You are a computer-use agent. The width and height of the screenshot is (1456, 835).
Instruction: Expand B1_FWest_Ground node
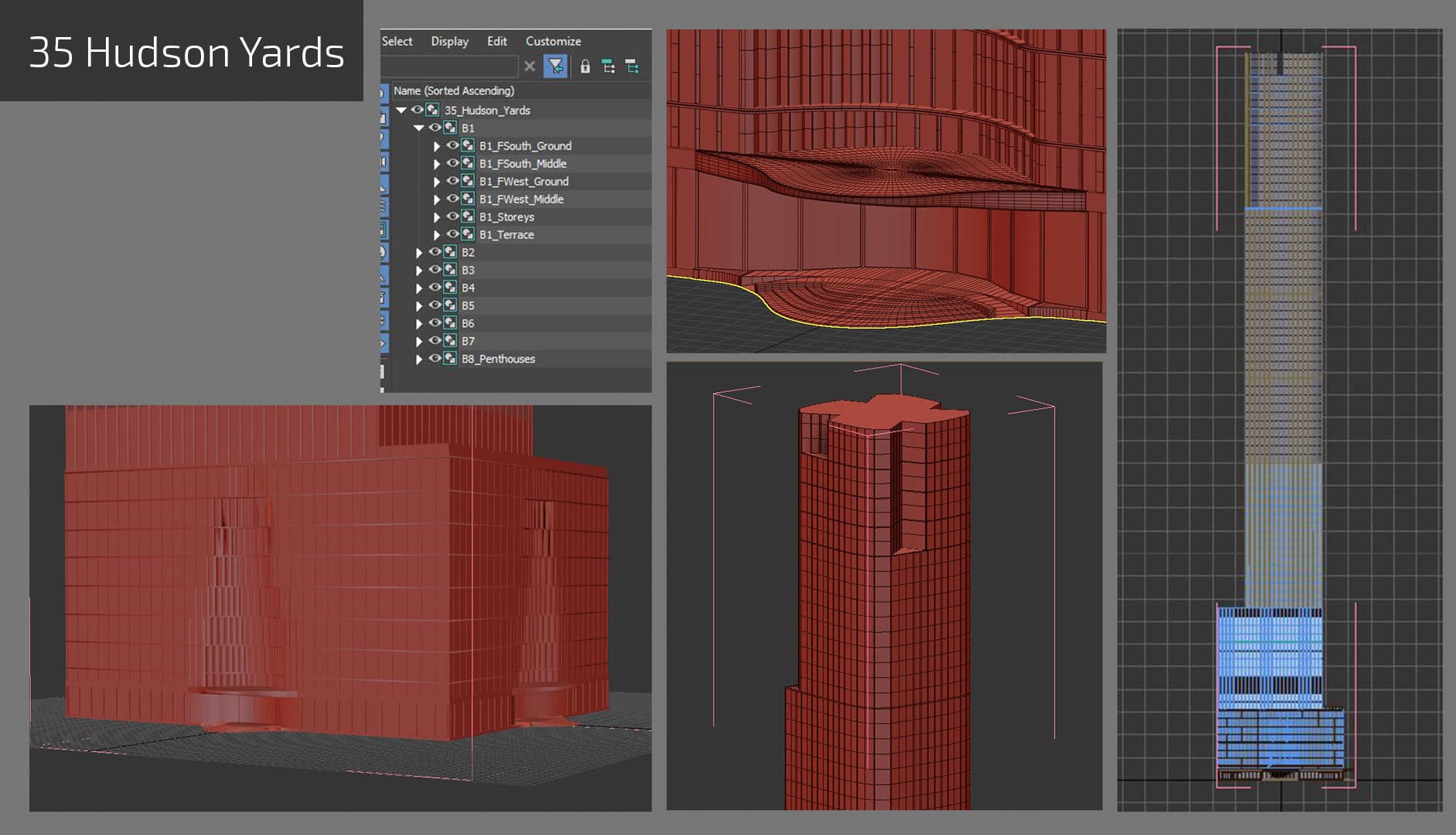tap(437, 182)
